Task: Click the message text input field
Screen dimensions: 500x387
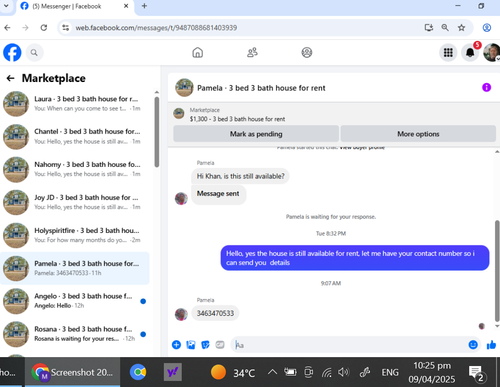Action: 350,345
